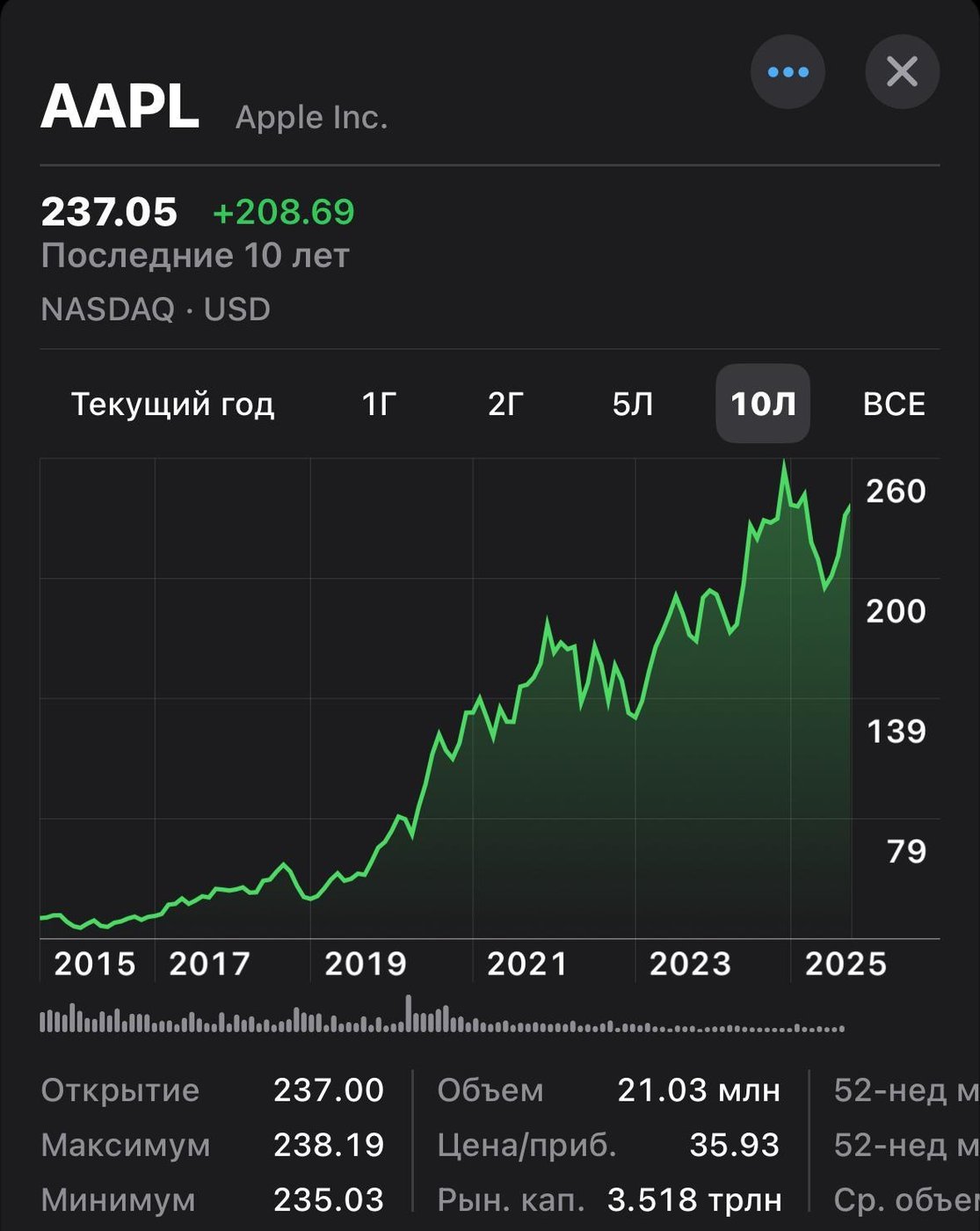This screenshot has height=1231, width=980.
Task: Open the three-dots more options menu
Action: pos(788,72)
